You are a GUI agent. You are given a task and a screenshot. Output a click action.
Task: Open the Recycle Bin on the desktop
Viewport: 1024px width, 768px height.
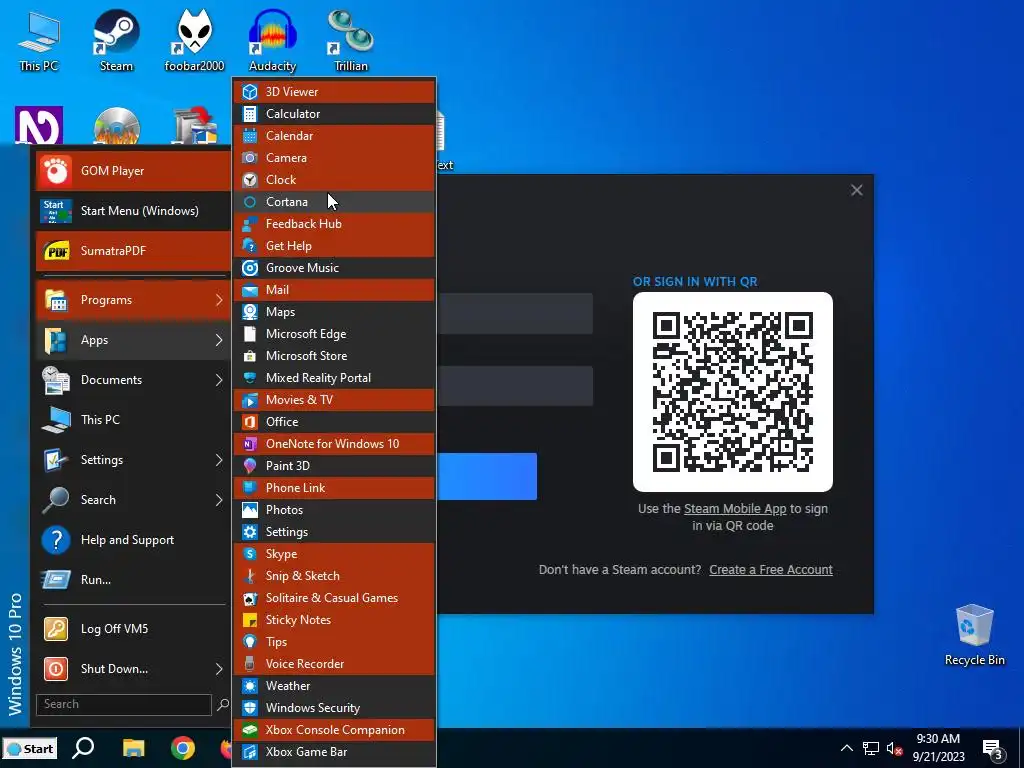(974, 633)
